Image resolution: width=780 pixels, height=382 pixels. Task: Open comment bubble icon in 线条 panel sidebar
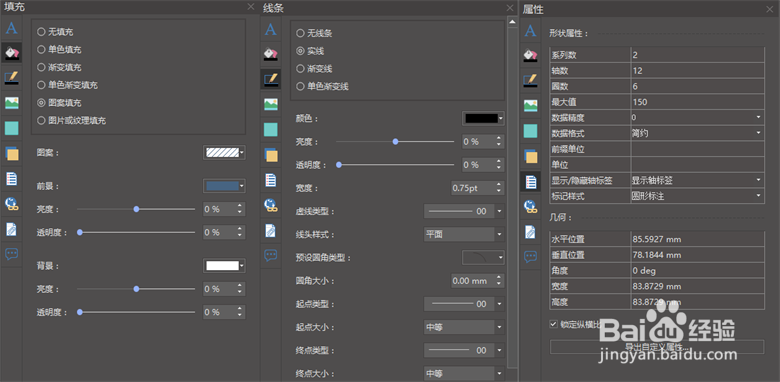point(271,256)
